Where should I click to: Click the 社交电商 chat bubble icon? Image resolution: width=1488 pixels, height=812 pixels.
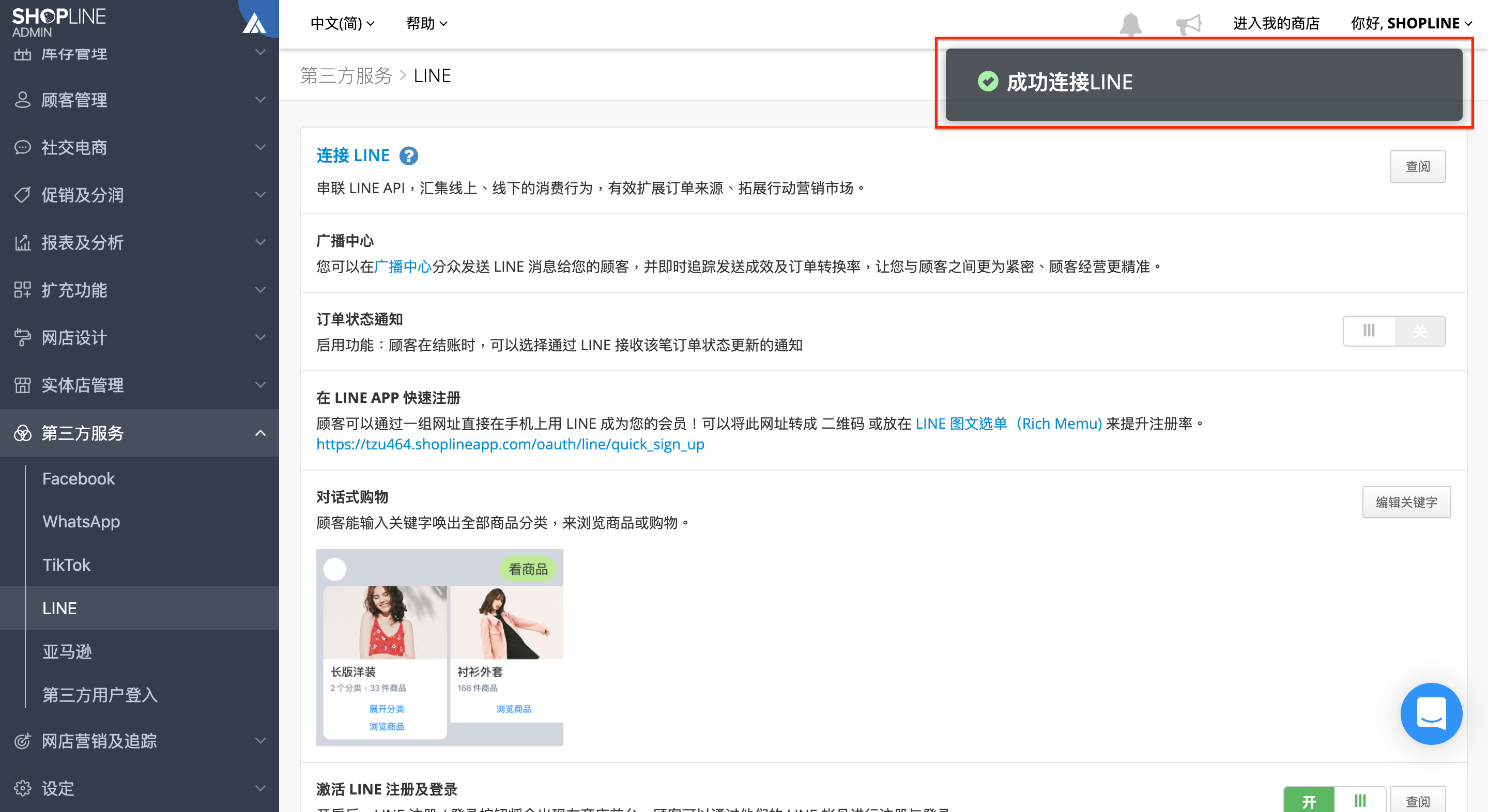[x=23, y=147]
